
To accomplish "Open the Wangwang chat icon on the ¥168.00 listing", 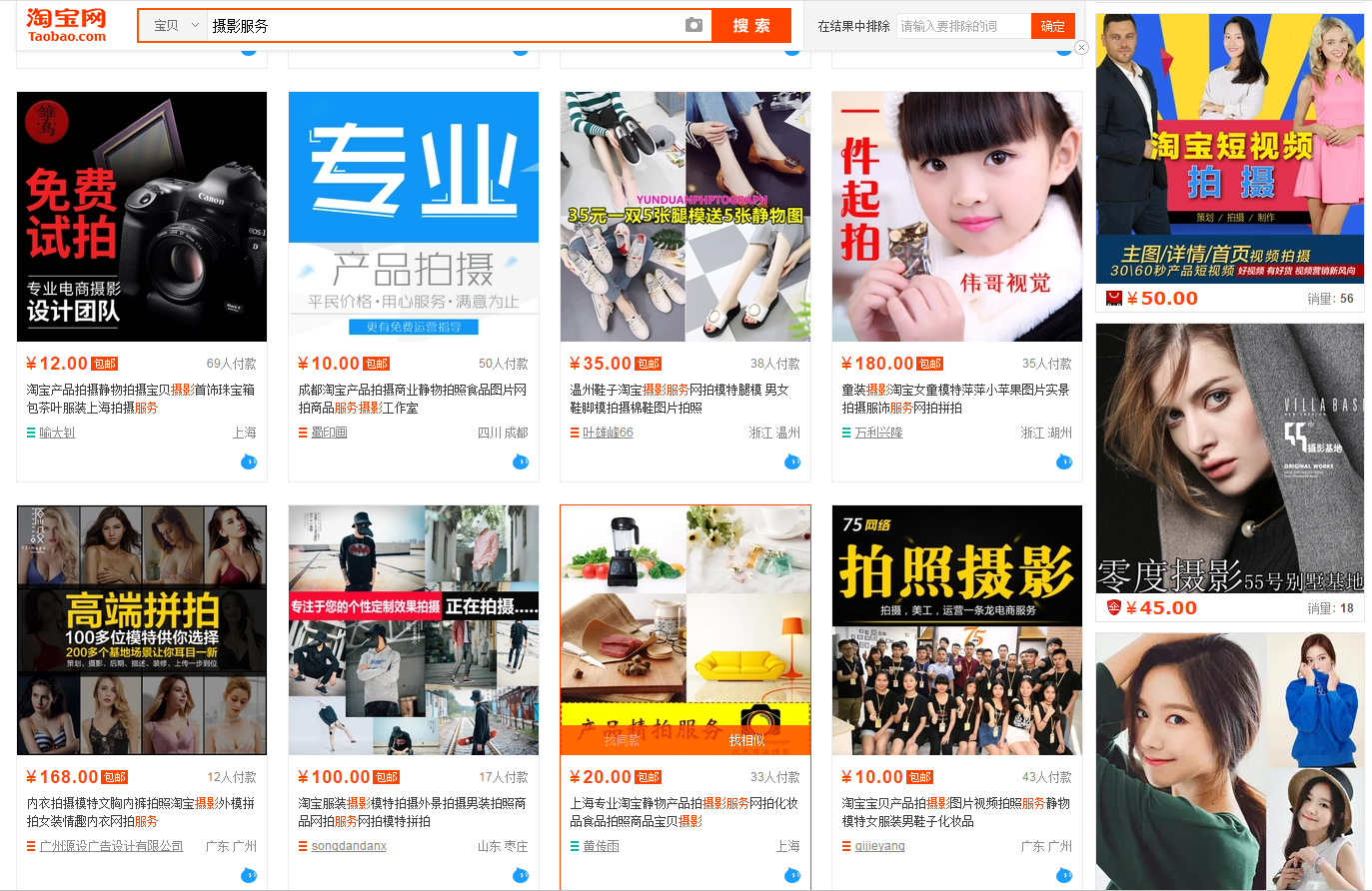I will coord(249,875).
